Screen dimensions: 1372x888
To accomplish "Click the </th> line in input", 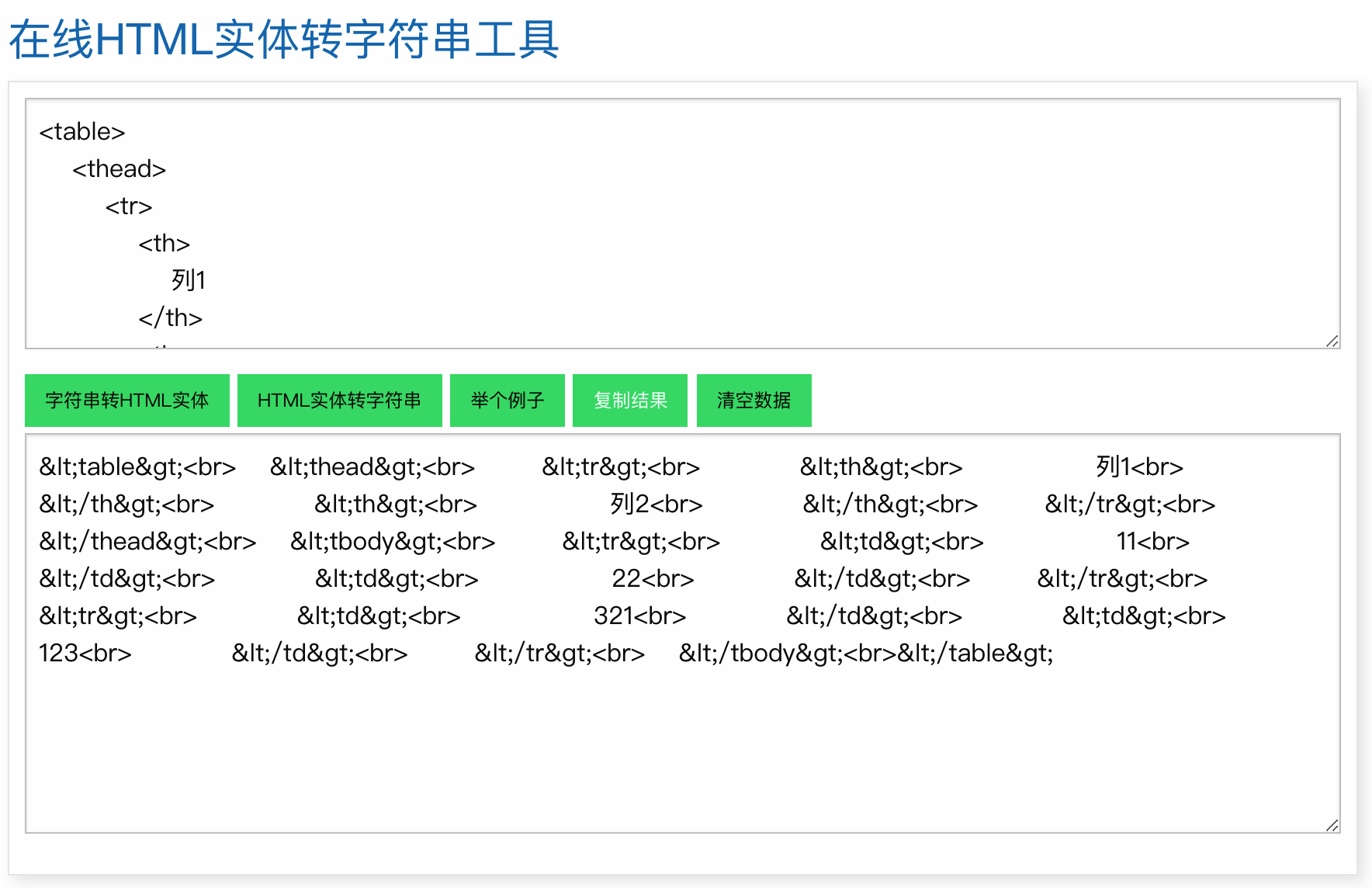I will point(171,317).
